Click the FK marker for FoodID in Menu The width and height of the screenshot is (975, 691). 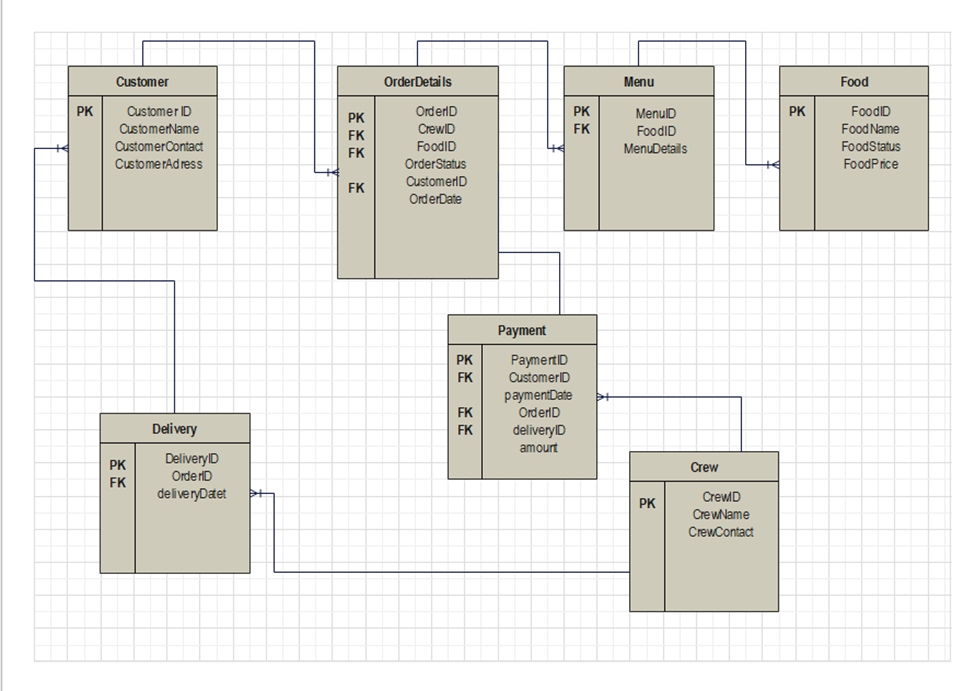(x=580, y=129)
